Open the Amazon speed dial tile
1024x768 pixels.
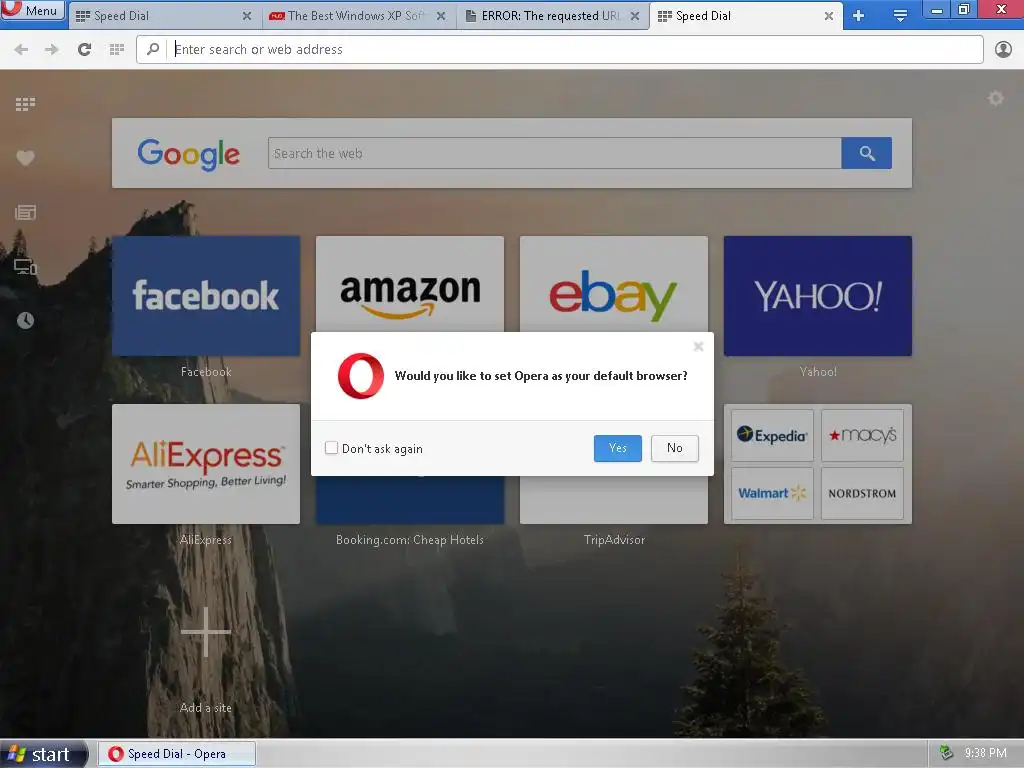[410, 285]
